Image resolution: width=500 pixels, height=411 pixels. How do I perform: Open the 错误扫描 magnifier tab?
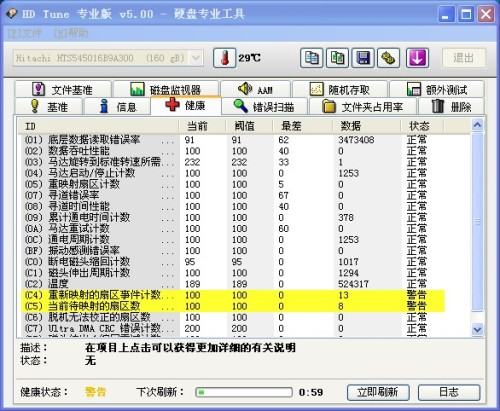[264, 107]
